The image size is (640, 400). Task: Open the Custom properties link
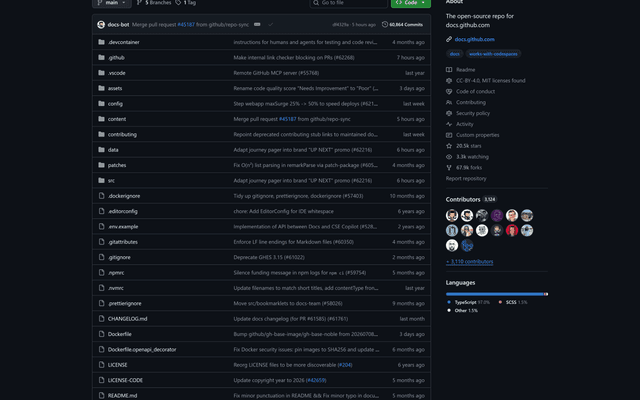click(478, 135)
